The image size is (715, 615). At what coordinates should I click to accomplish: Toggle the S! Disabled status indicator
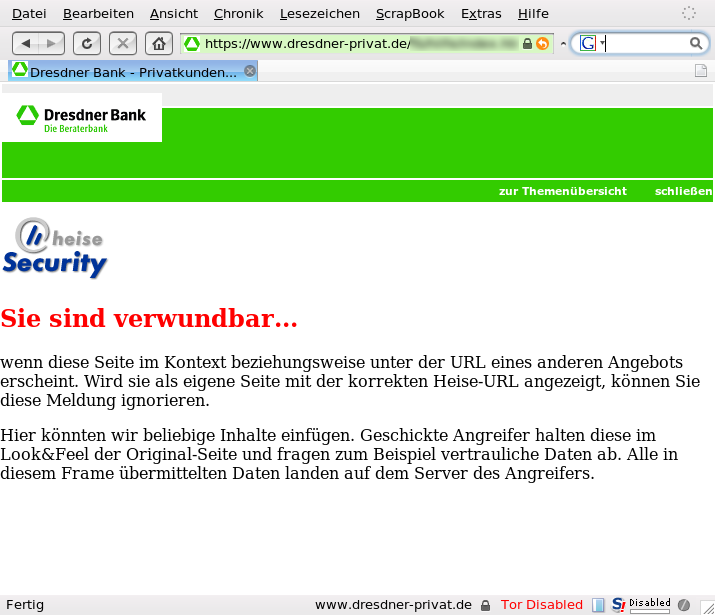[641, 605]
